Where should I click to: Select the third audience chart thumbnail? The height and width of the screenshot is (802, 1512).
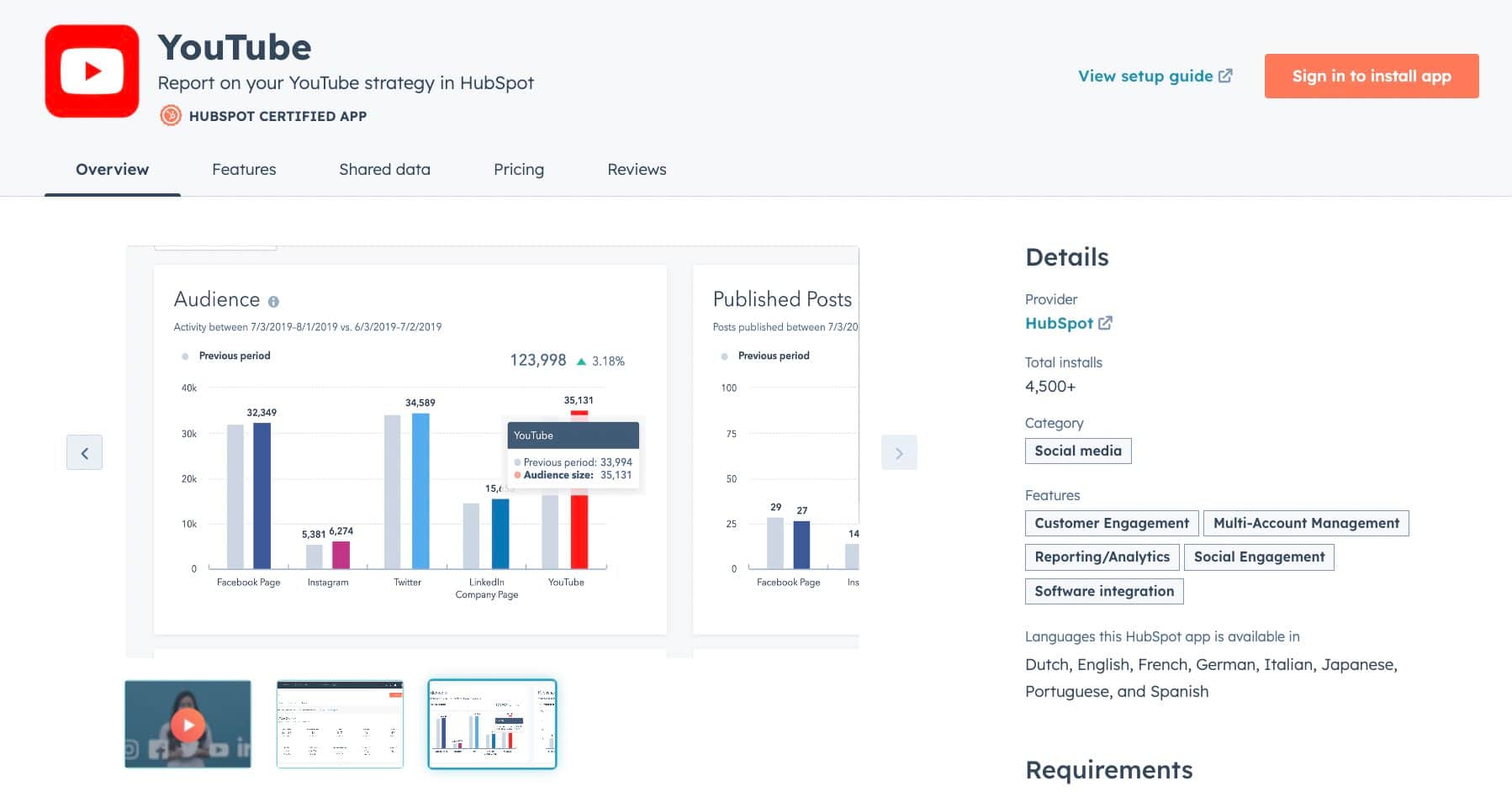[x=492, y=724]
